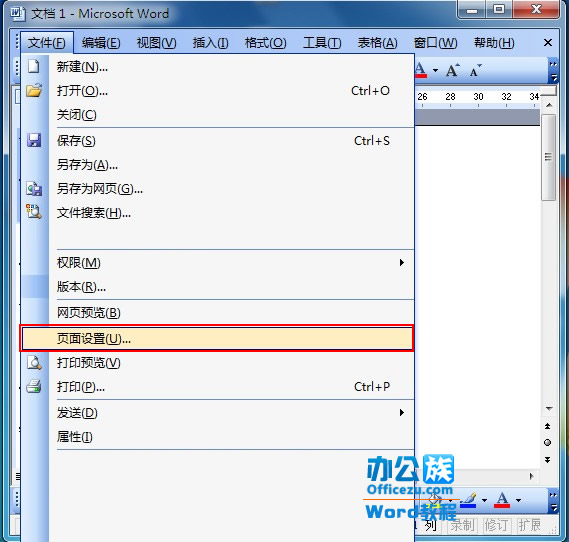Click the vertical scrollbar thumb
569x542 pixels.
click(x=548, y=157)
